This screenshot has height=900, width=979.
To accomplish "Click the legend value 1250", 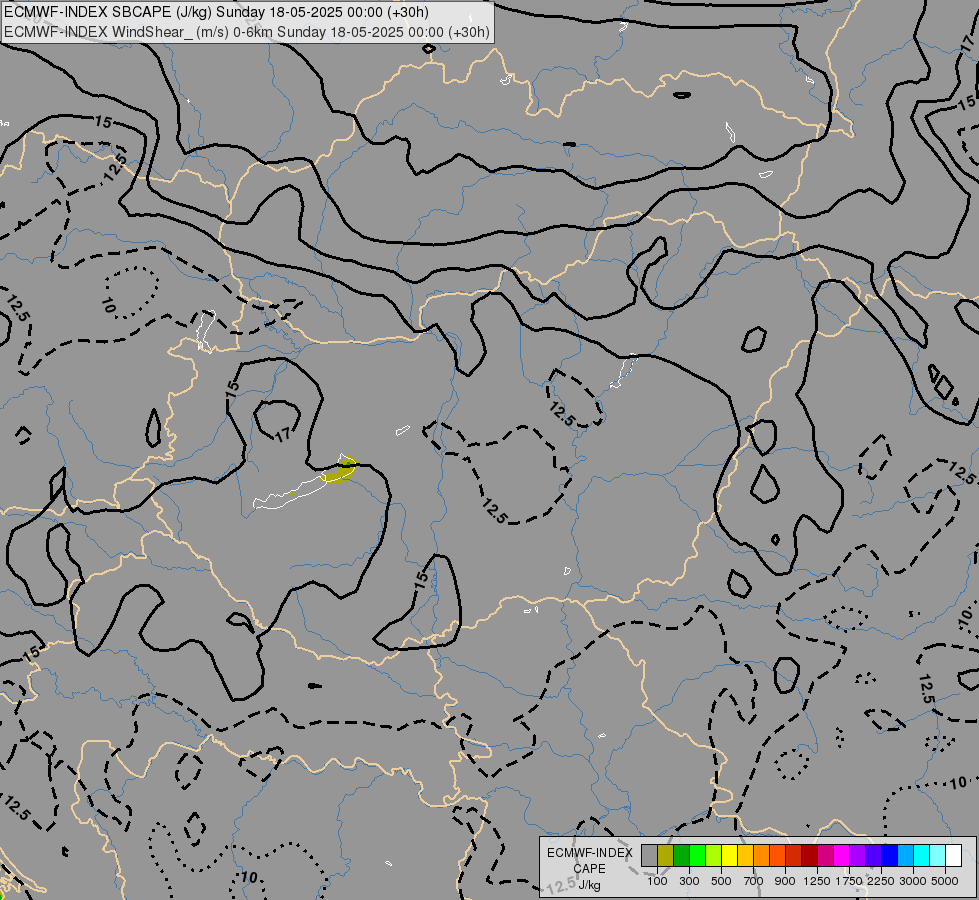I will [817, 881].
